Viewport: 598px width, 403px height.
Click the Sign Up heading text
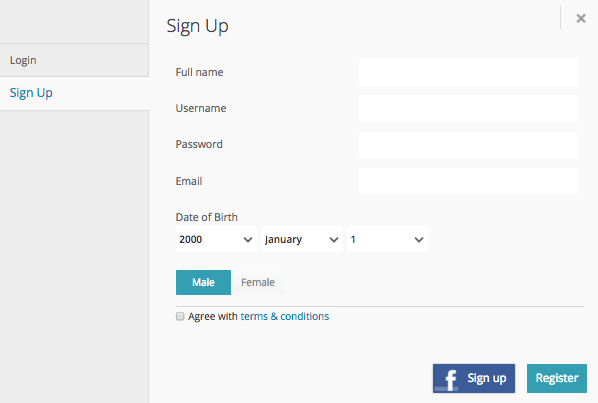pos(198,26)
